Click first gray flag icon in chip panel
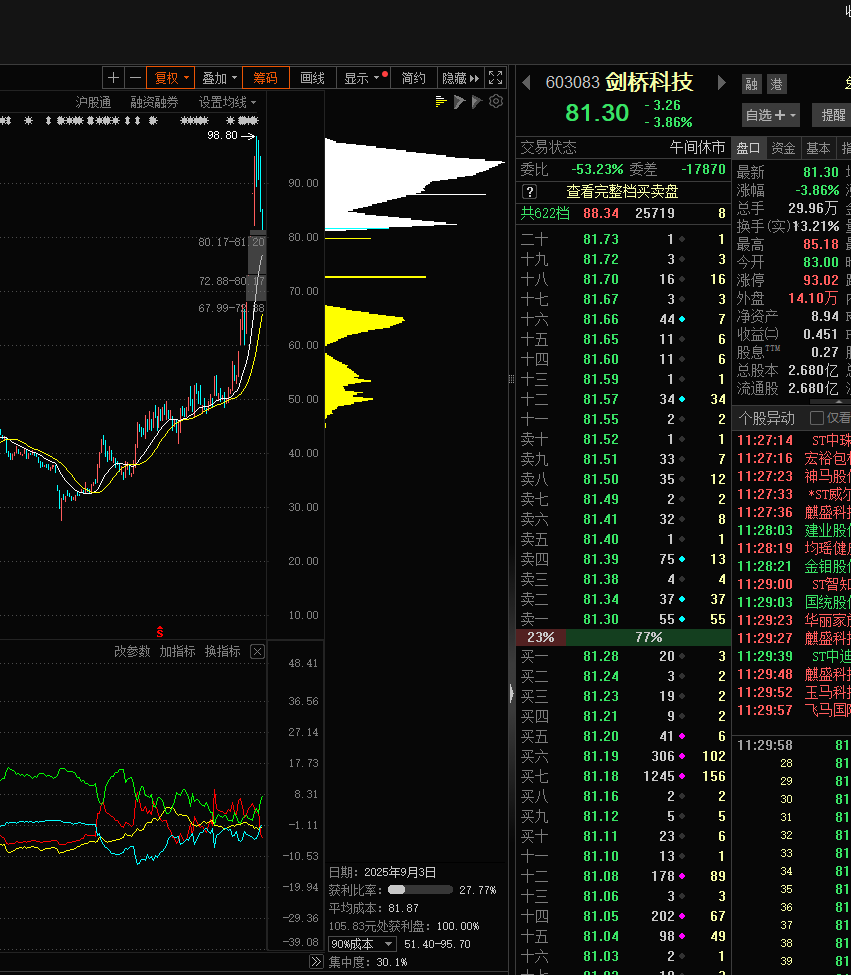851x975 pixels. point(459,101)
